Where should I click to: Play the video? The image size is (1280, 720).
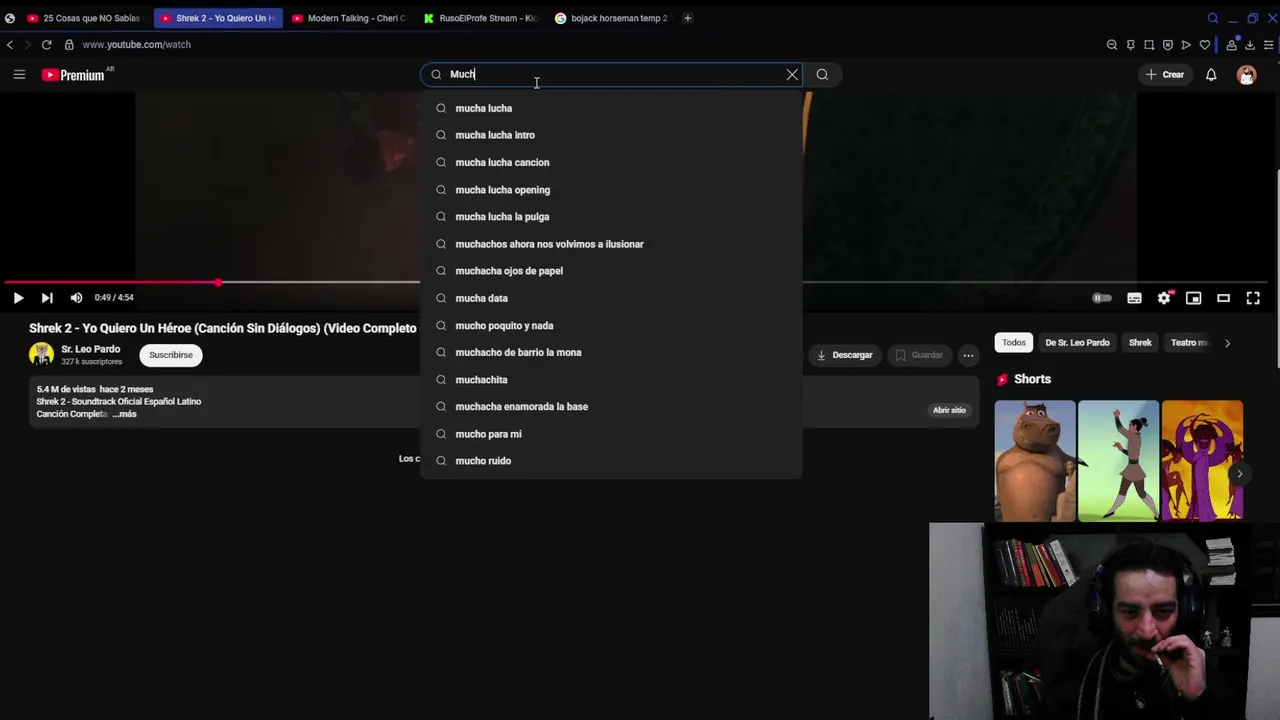click(18, 298)
